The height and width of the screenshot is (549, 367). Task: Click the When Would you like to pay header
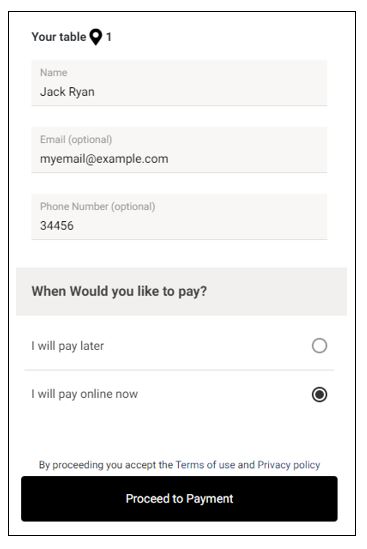click(x=119, y=291)
